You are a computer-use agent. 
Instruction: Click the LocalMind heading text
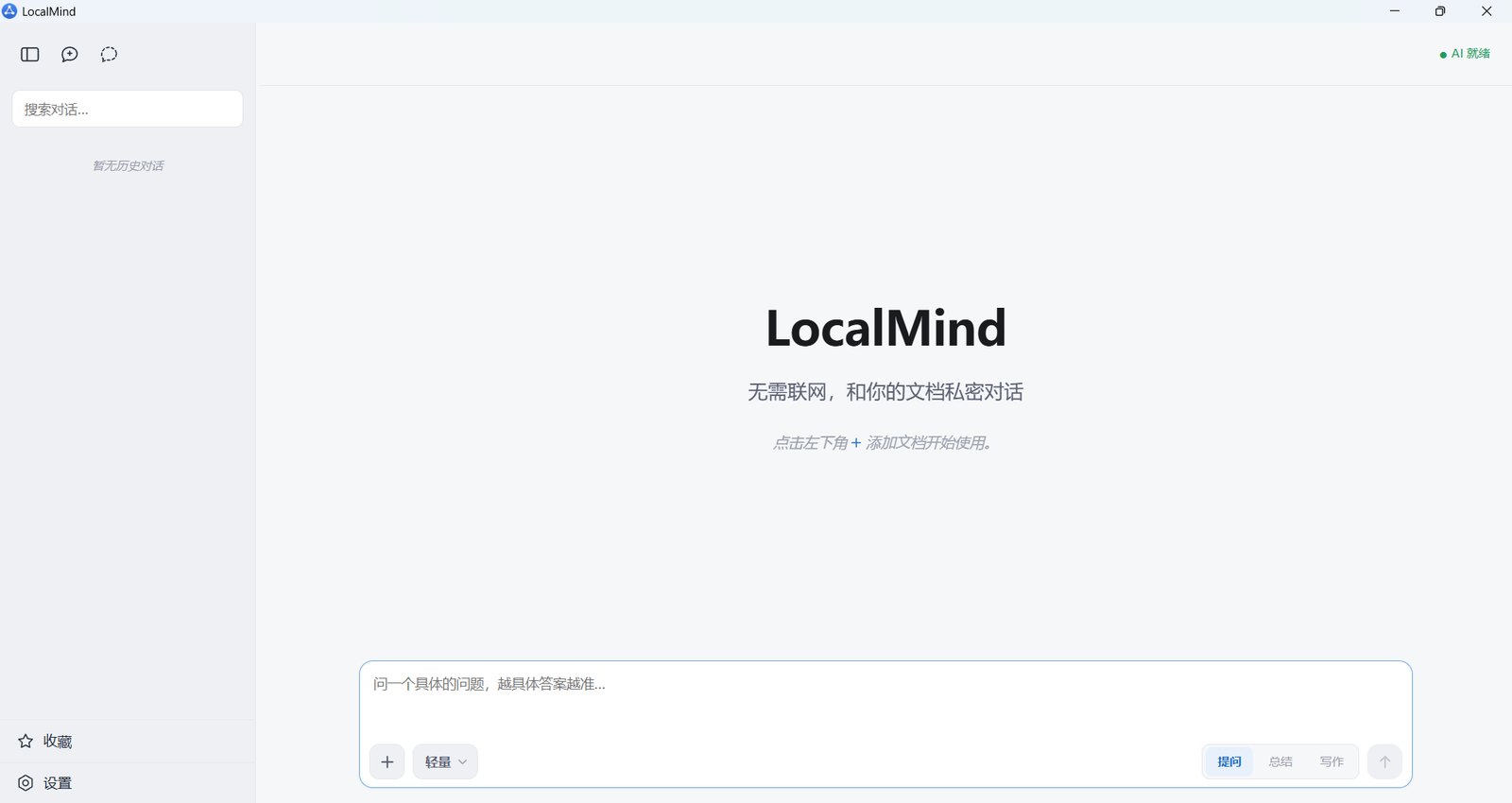[885, 328]
